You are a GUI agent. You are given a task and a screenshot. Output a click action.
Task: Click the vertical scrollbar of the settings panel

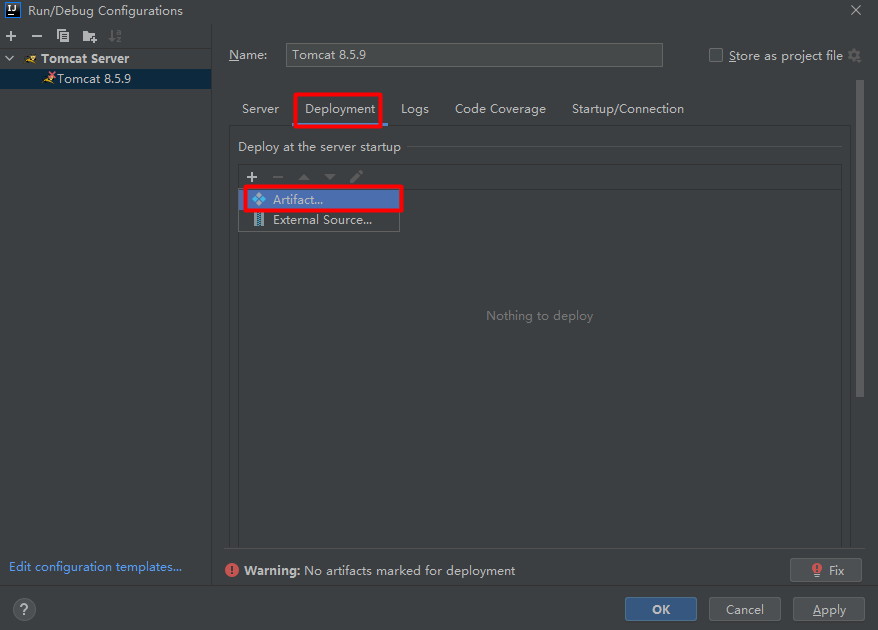click(860, 239)
